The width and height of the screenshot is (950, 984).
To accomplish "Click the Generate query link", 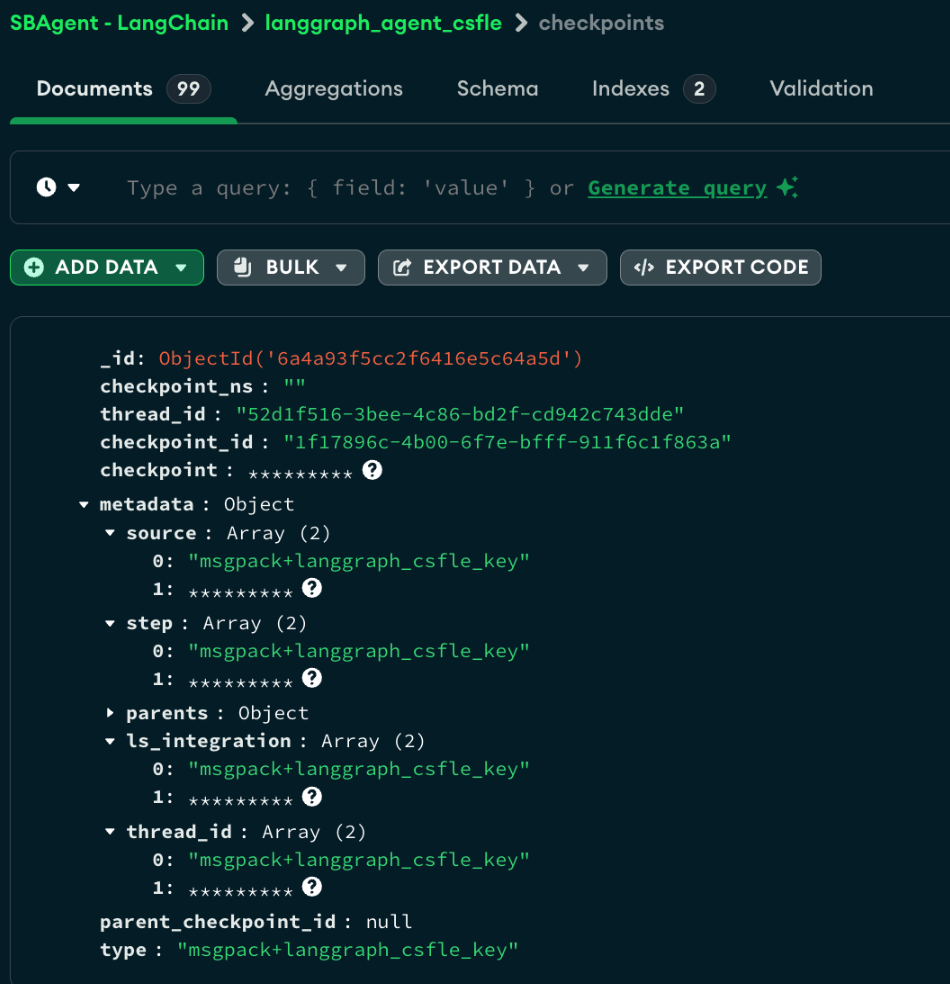I will click(677, 188).
